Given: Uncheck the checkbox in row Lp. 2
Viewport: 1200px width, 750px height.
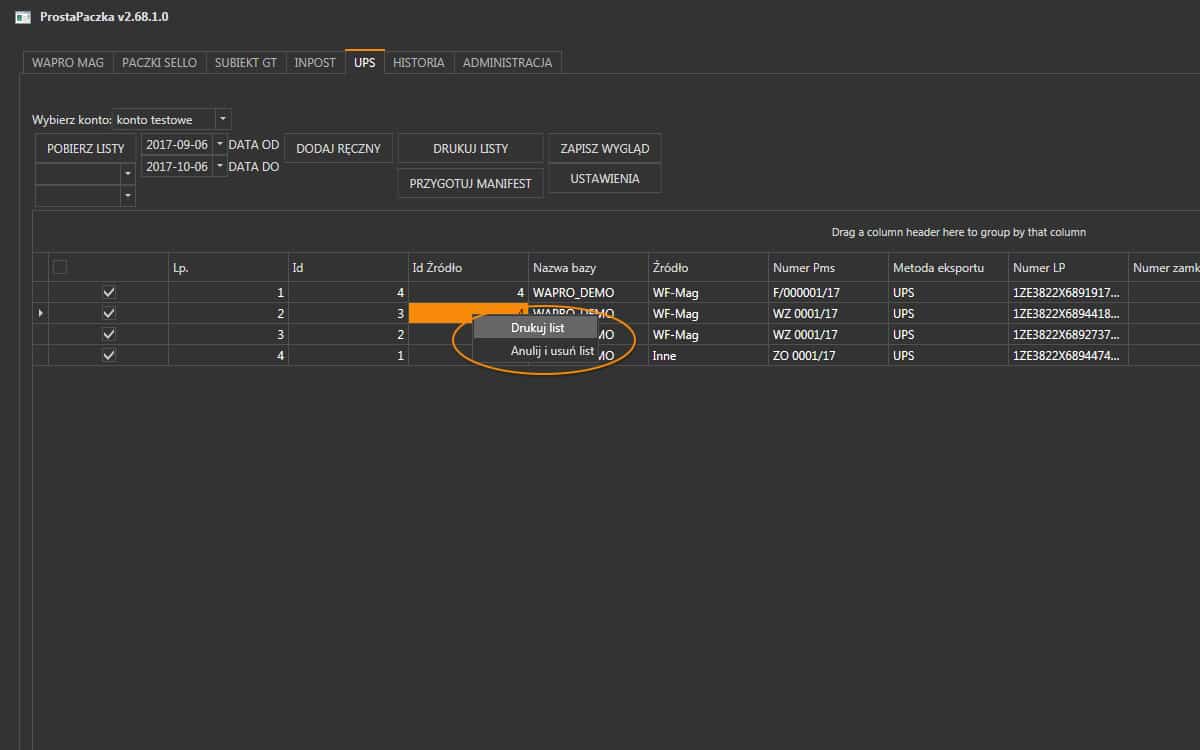Looking at the screenshot, I should click(109, 313).
